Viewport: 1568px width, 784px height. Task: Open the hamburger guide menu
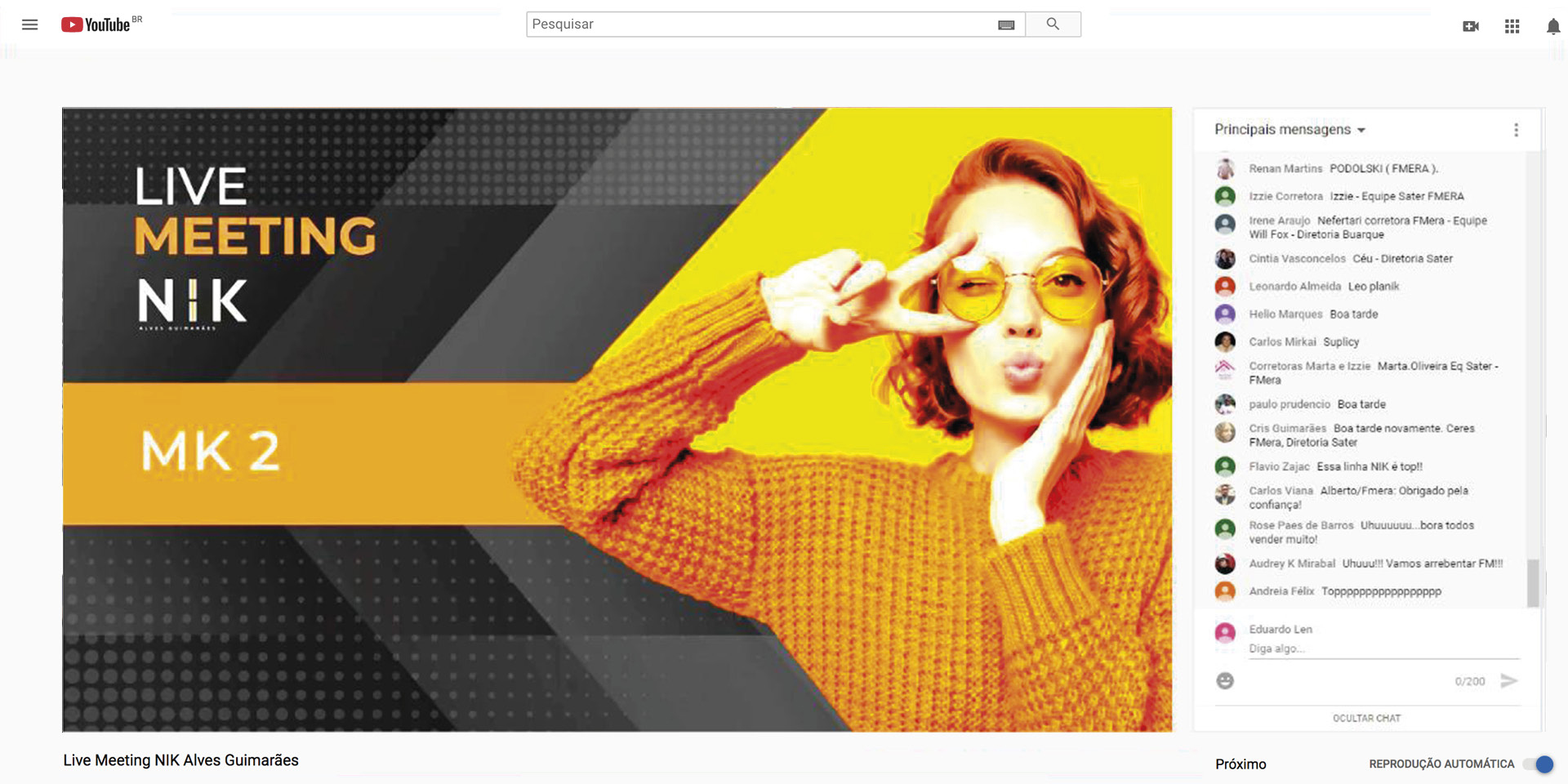30,24
